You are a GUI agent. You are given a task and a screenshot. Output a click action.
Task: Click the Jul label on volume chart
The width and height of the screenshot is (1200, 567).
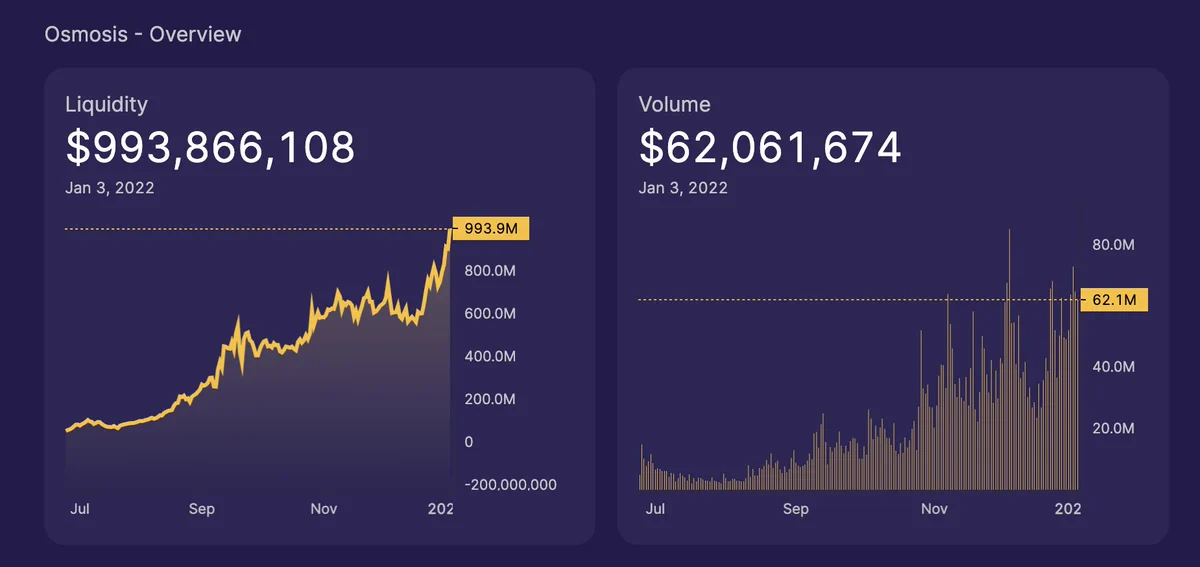(656, 509)
